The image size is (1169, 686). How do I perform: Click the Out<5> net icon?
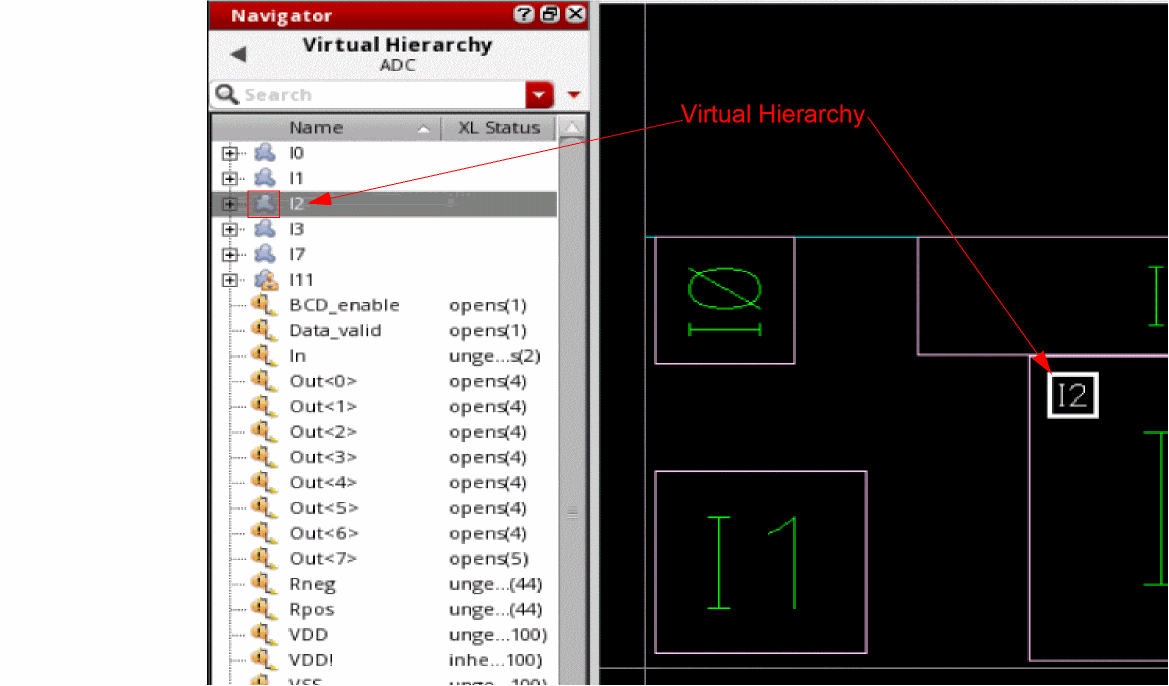click(x=262, y=507)
